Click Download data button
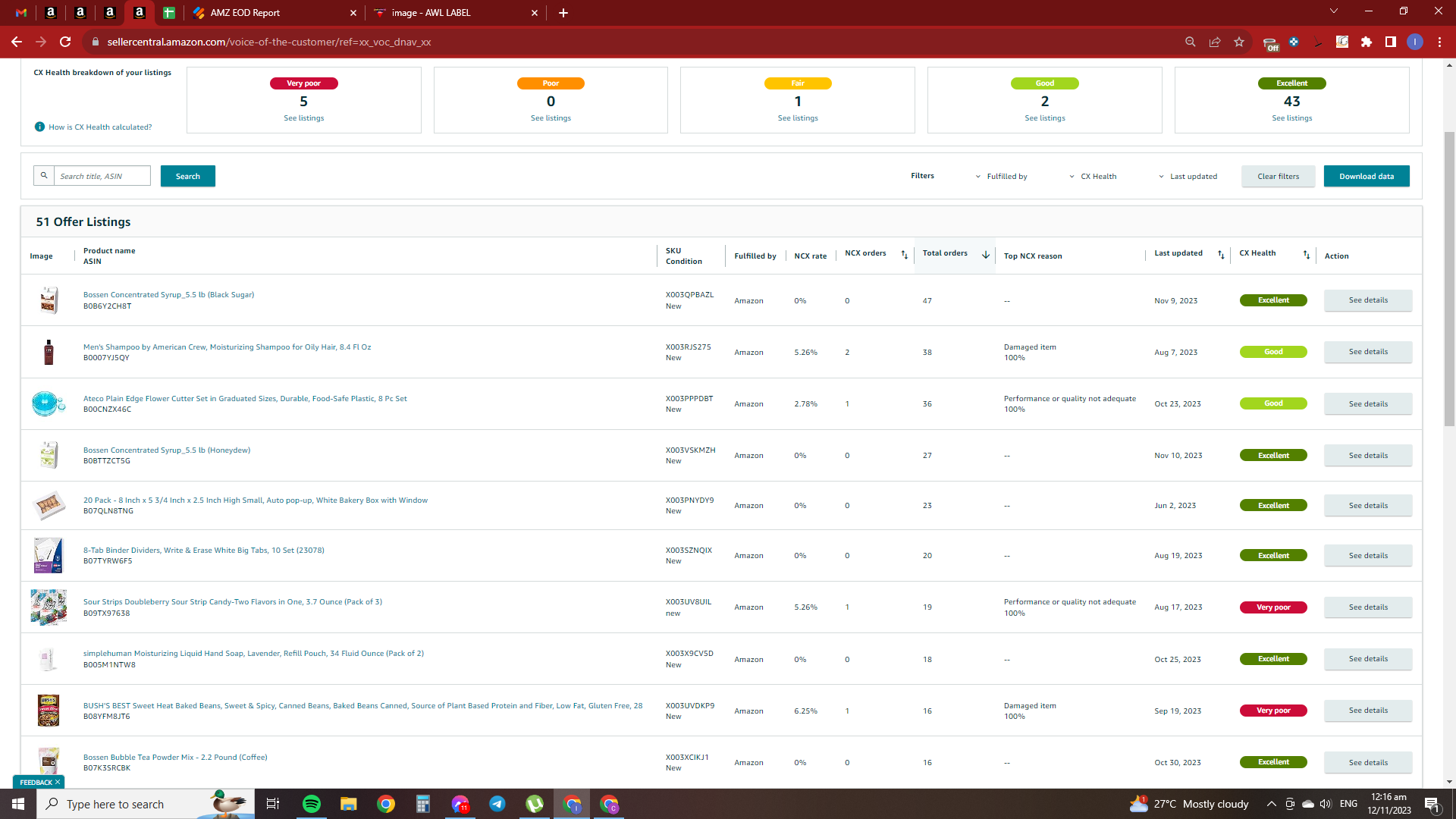 (1367, 176)
